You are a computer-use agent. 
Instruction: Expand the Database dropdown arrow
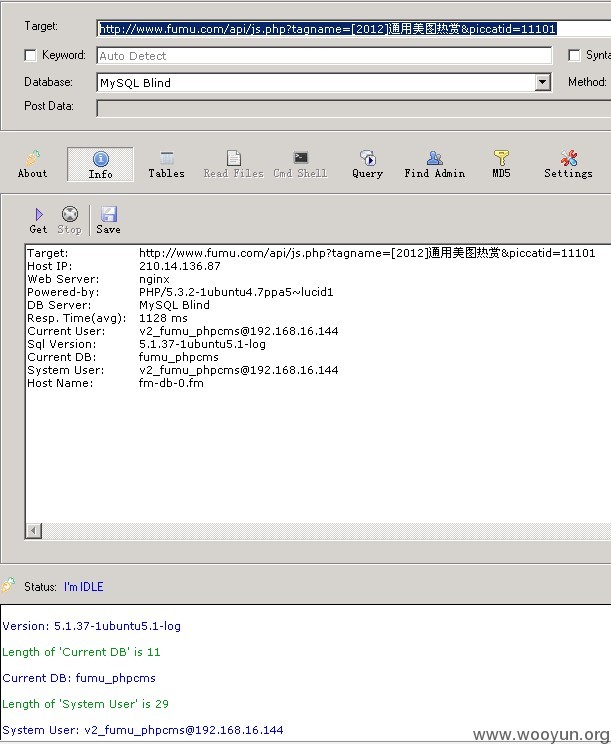coord(543,83)
